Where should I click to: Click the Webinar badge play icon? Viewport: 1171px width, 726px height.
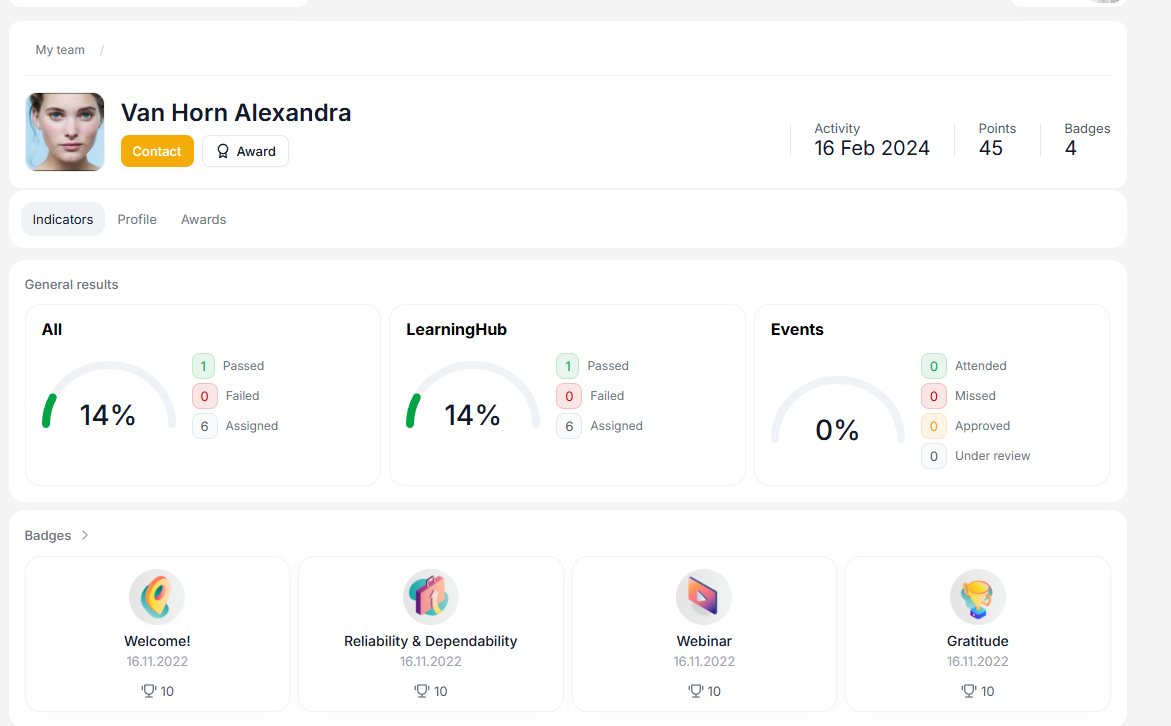click(704, 597)
